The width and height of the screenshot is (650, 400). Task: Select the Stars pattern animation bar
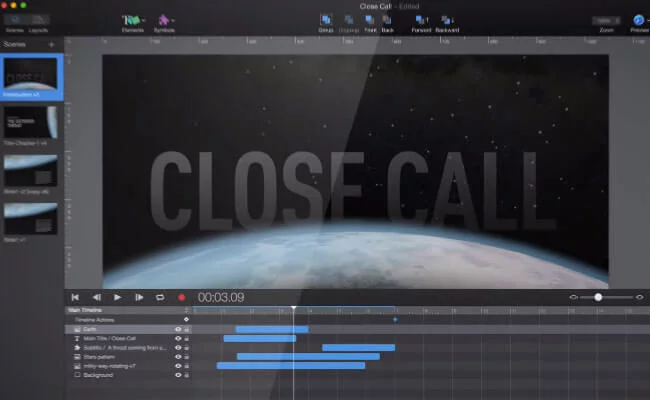coord(308,357)
